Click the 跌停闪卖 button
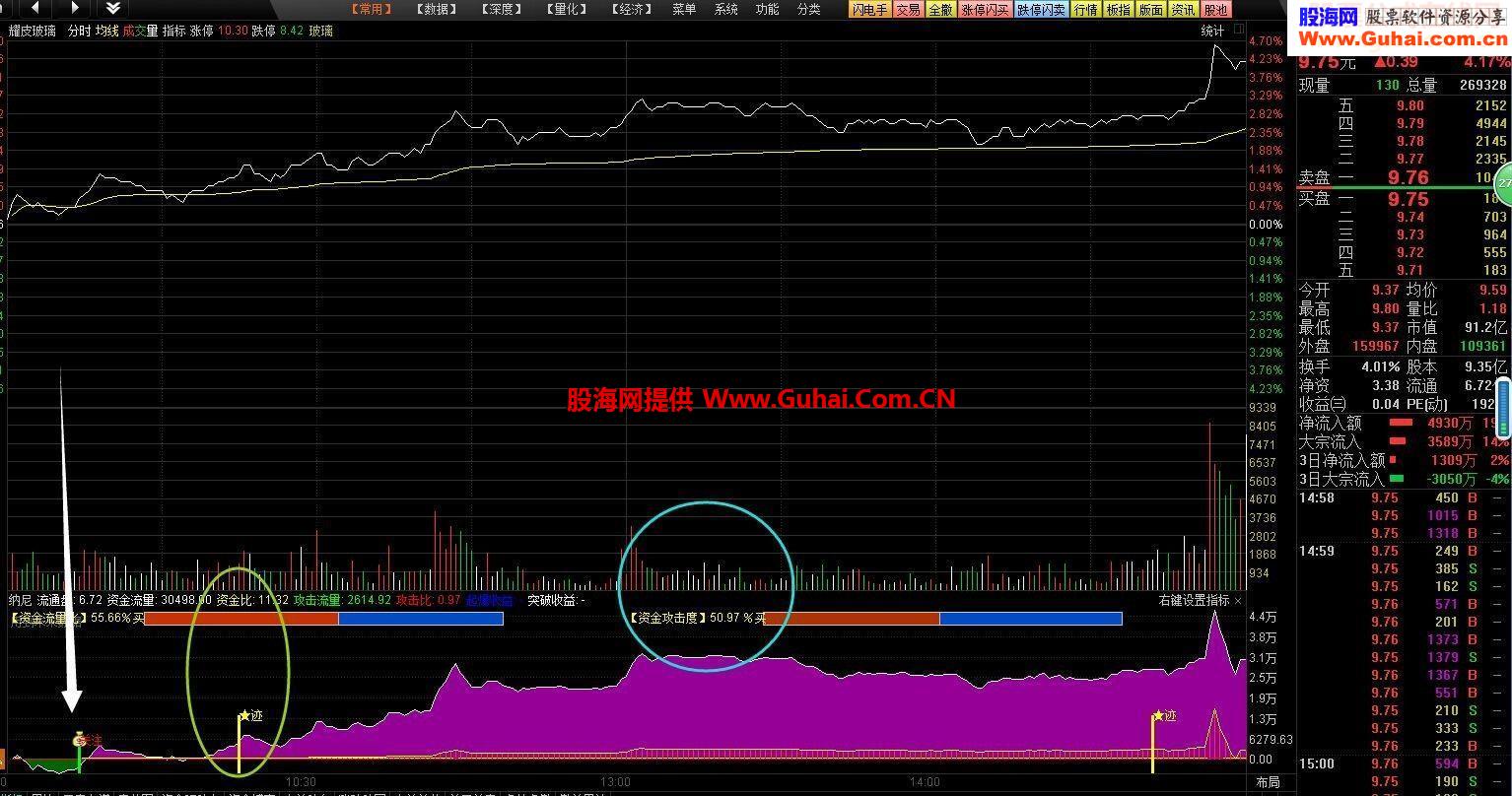 click(x=1041, y=9)
